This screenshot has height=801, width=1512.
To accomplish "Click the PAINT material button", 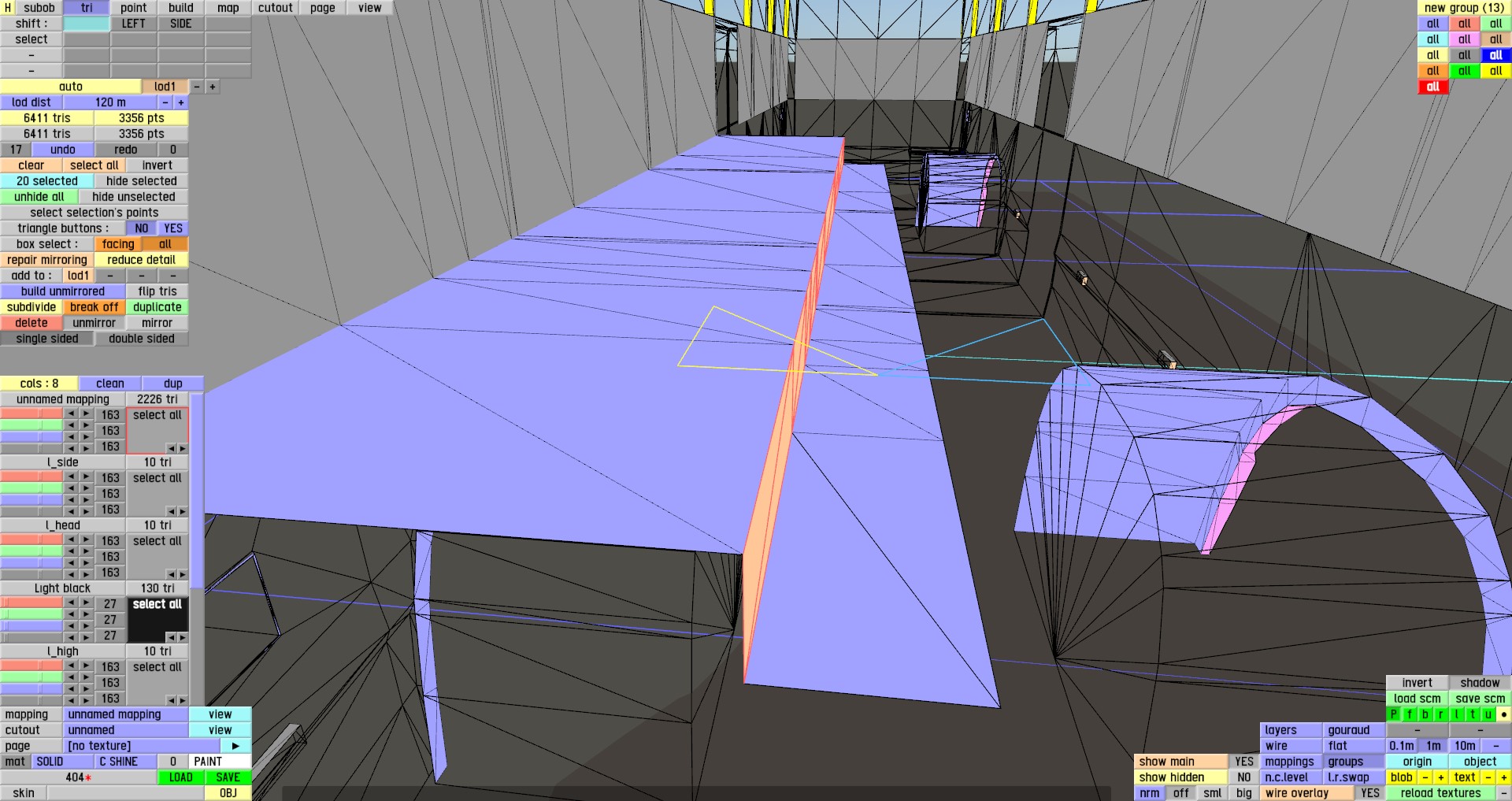I will coord(220,762).
